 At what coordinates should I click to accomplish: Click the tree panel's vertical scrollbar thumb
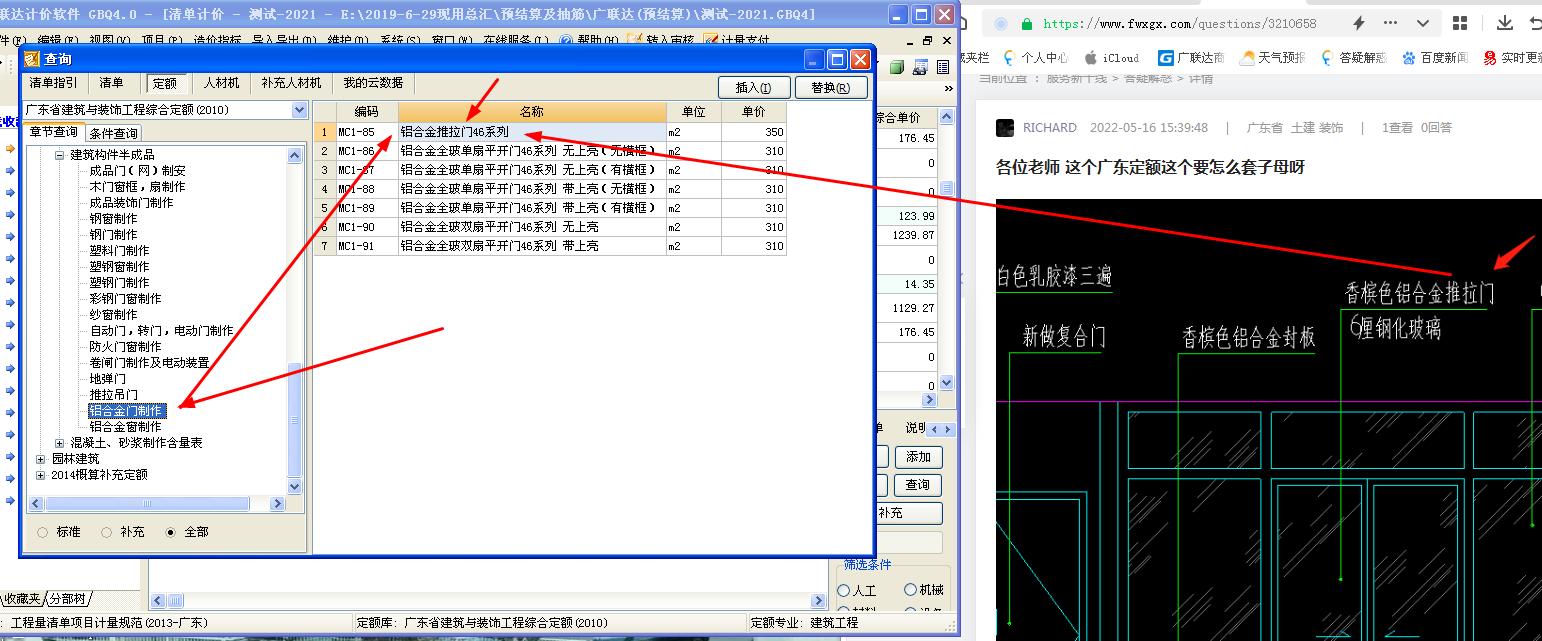(294, 419)
